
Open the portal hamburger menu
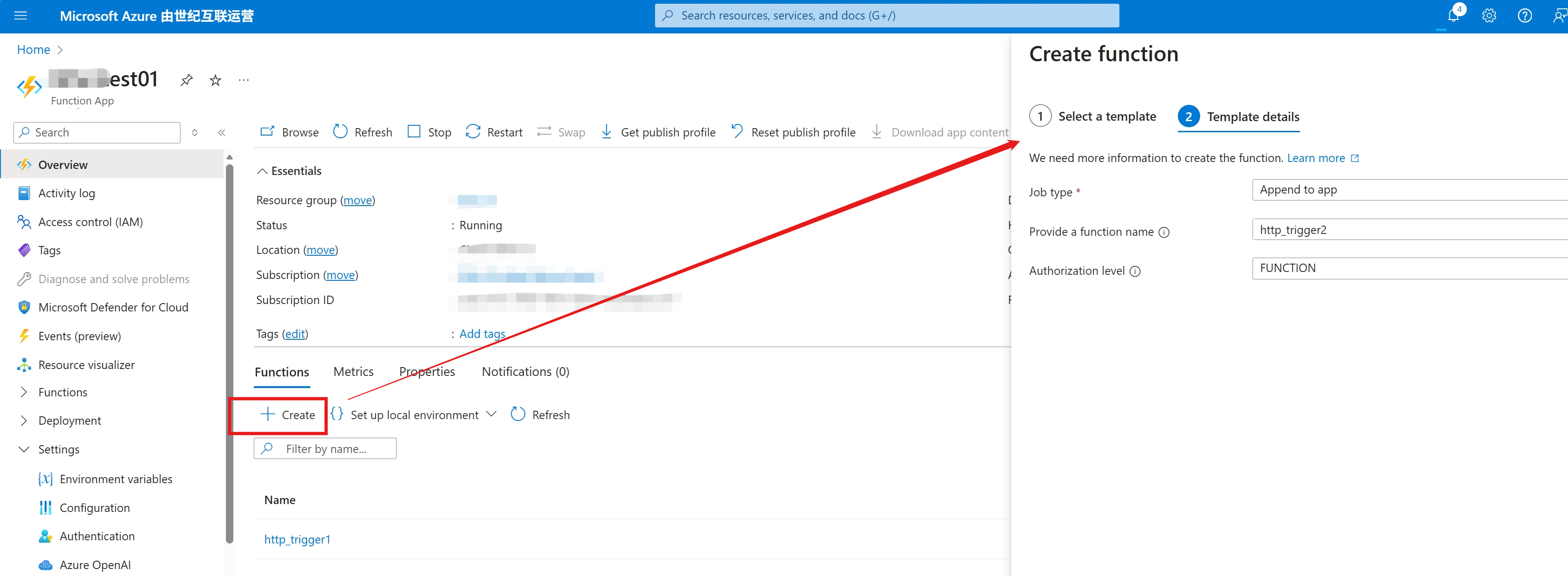[21, 16]
